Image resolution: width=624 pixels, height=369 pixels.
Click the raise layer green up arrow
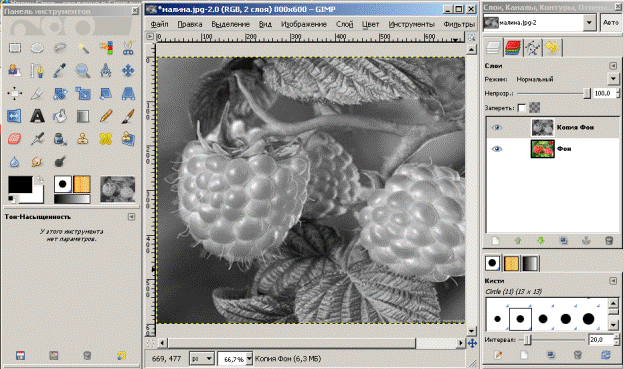point(518,241)
